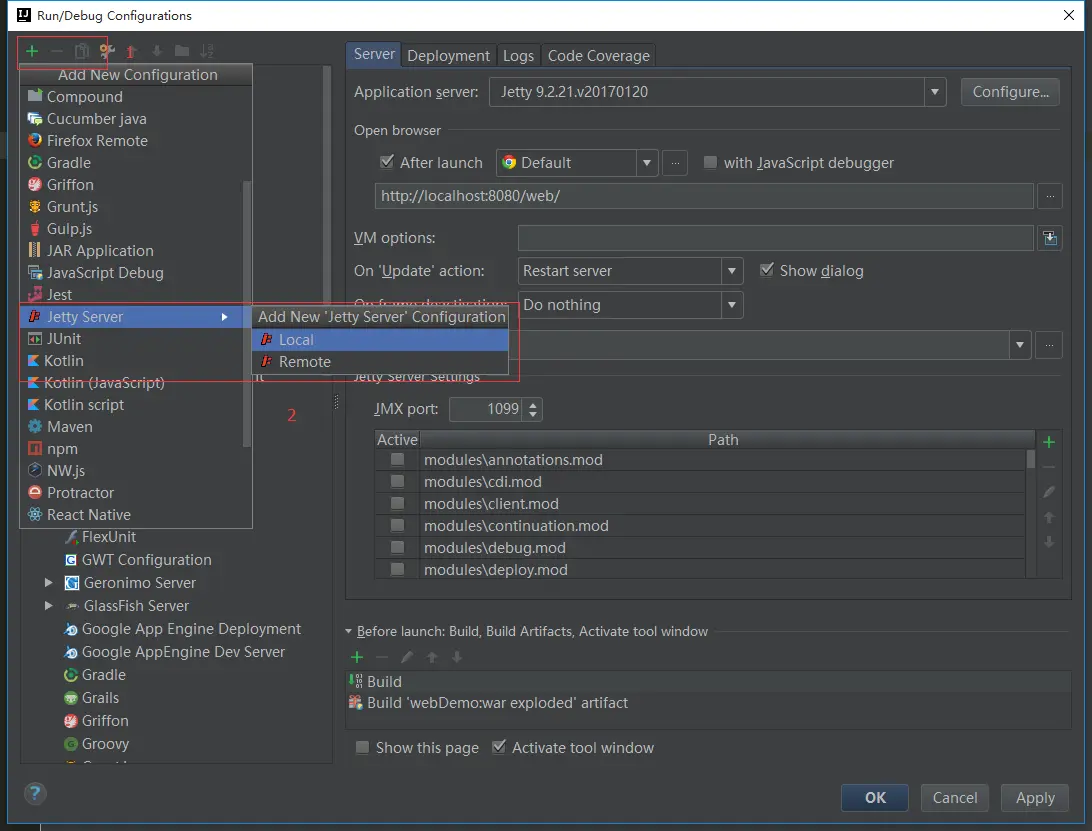The width and height of the screenshot is (1092, 831).
Task: Click the green plus icon beside the modules table
Action: click(1049, 442)
